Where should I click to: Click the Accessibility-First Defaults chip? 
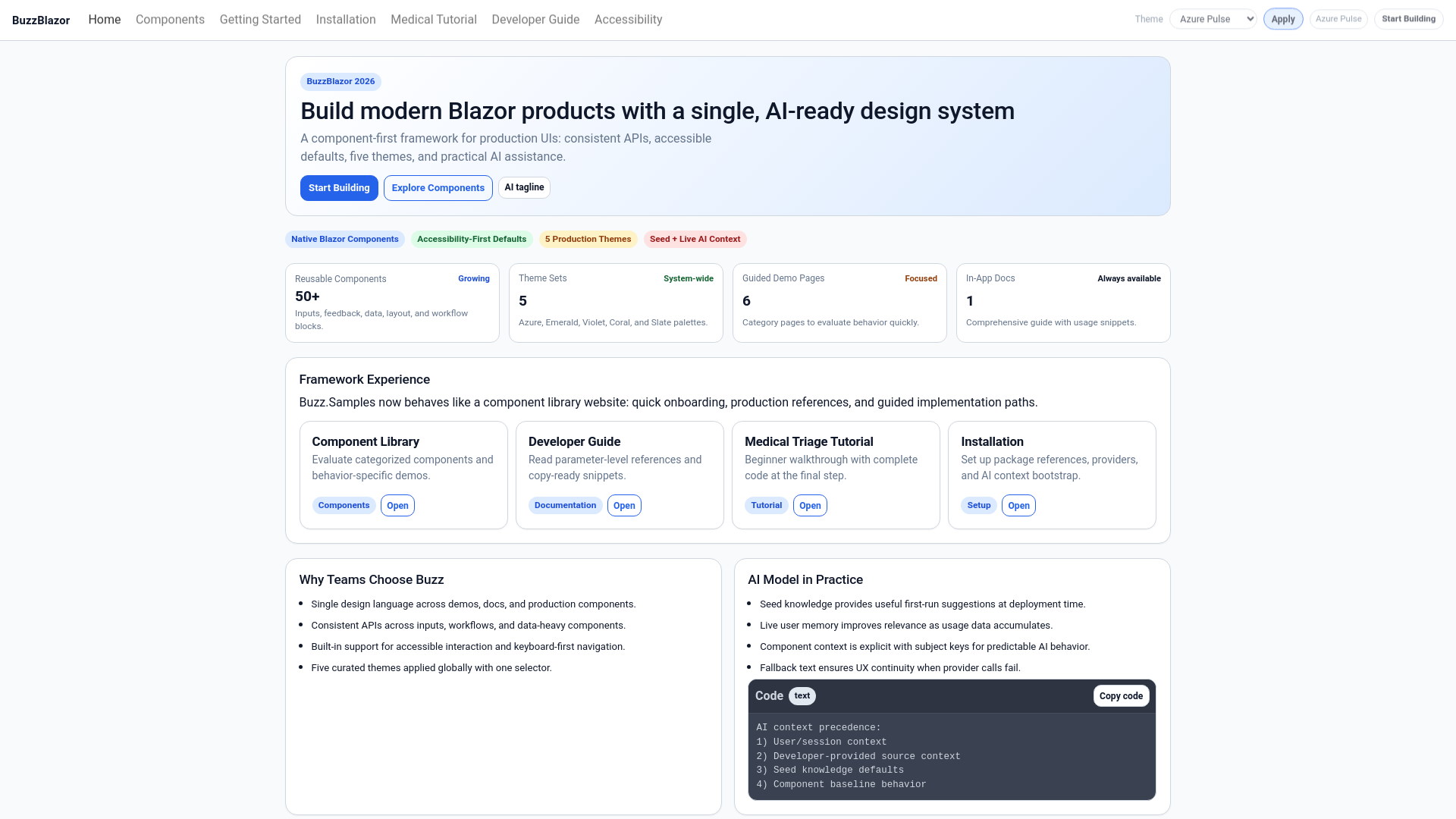click(x=472, y=239)
